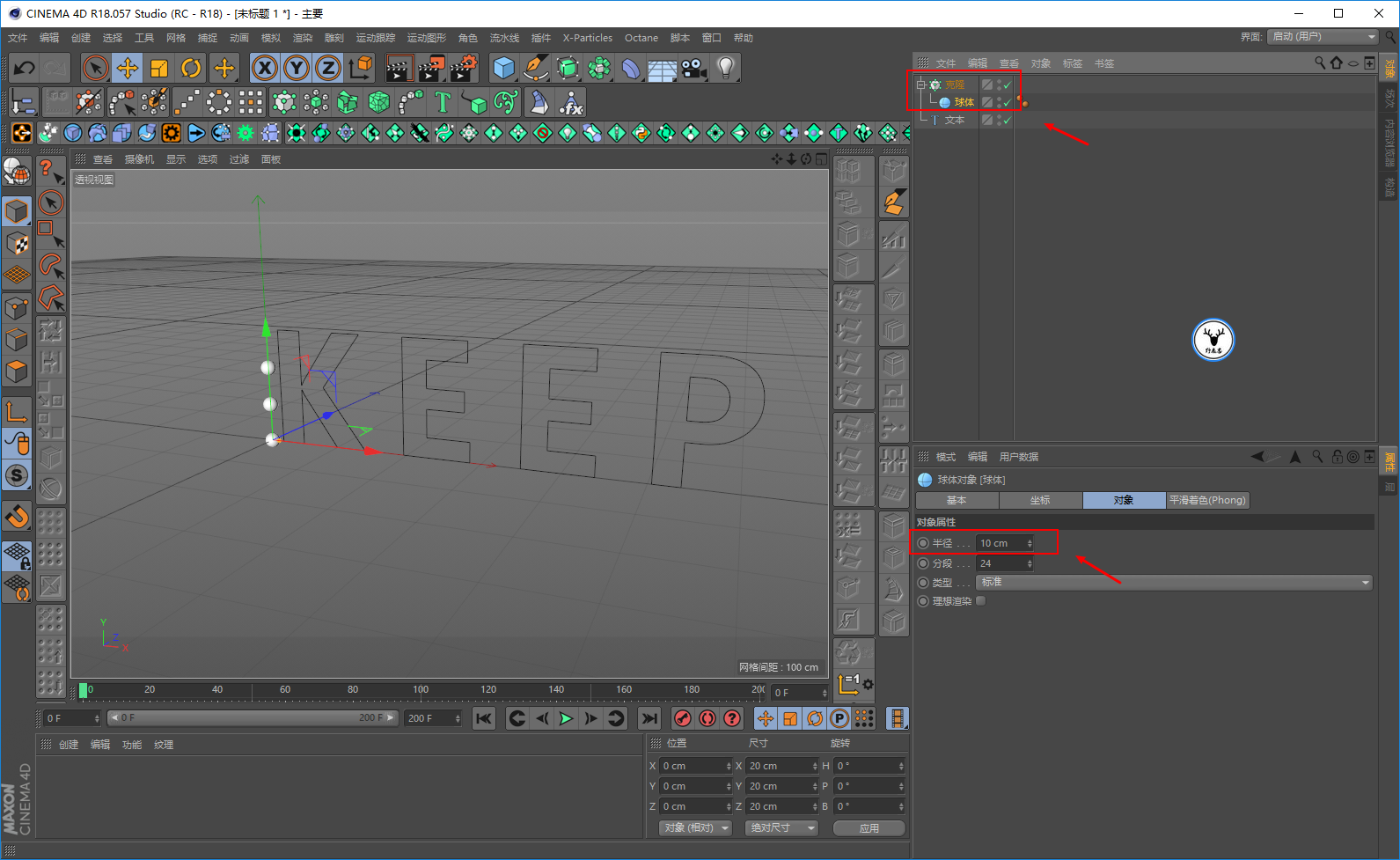Enable the 理想渲染 checkbox
Viewport: 1400px width, 860px height.
click(981, 601)
